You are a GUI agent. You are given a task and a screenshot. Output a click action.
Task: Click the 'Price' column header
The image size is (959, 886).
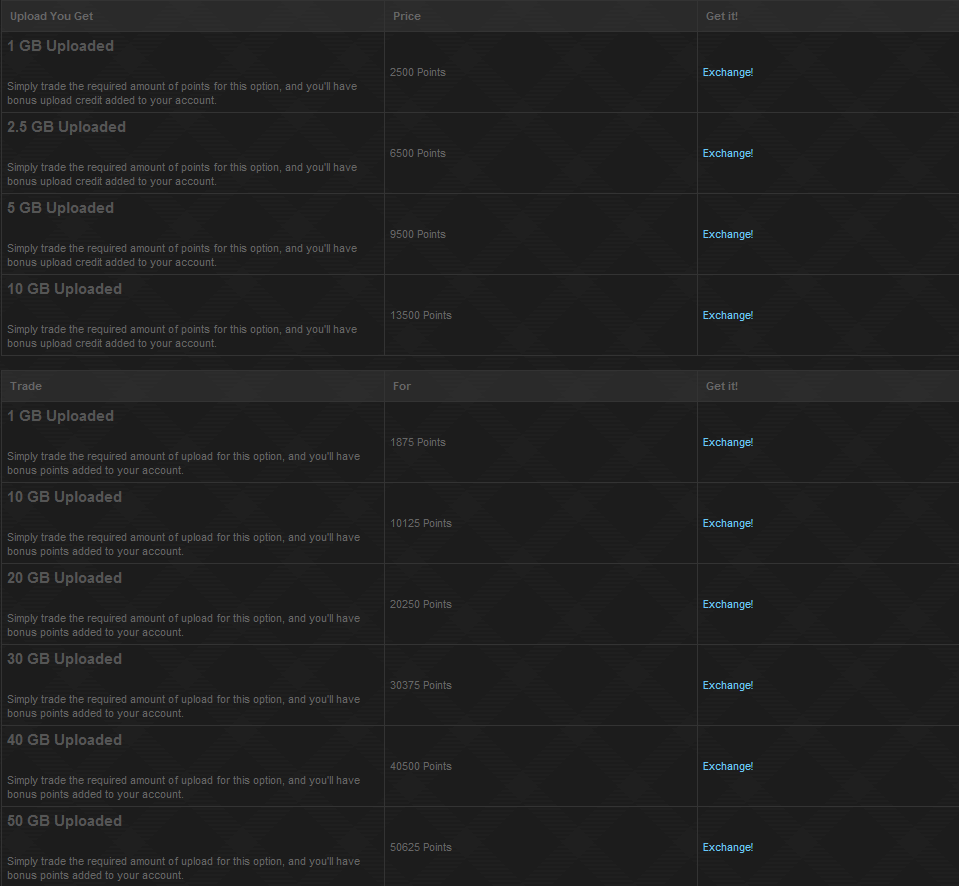pyautogui.click(x=541, y=16)
